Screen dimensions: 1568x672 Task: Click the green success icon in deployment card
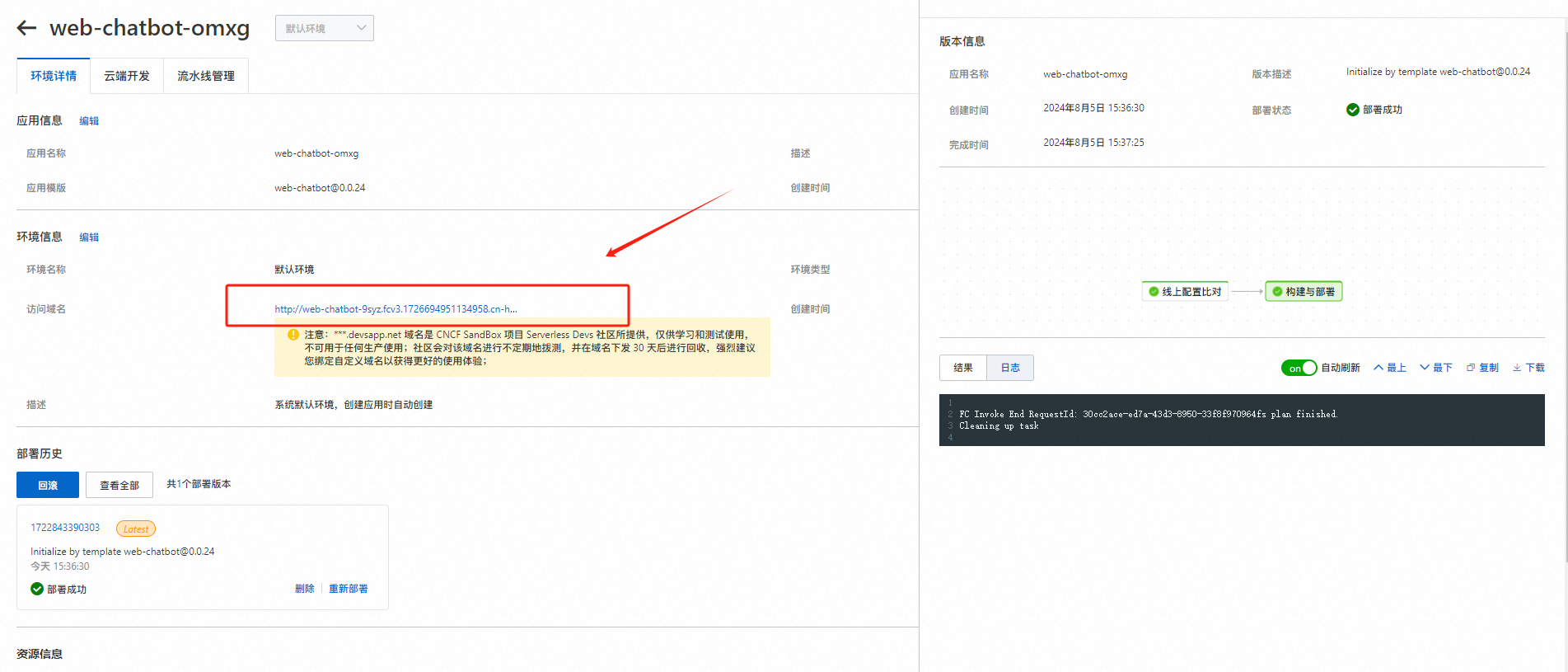(37, 589)
